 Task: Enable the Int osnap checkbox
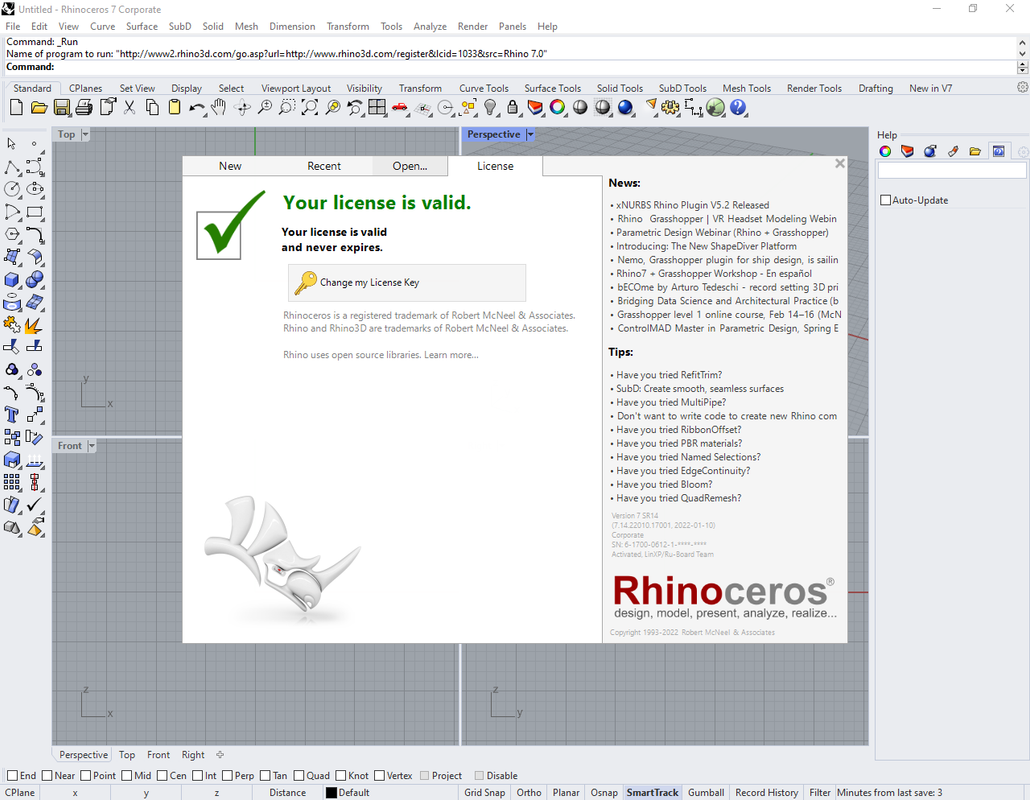197,776
